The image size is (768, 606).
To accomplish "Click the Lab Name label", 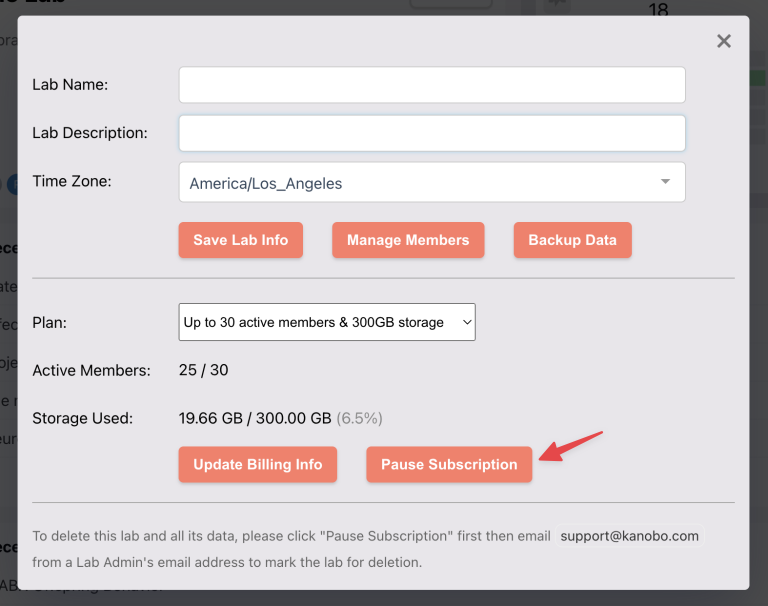I will coord(70,85).
